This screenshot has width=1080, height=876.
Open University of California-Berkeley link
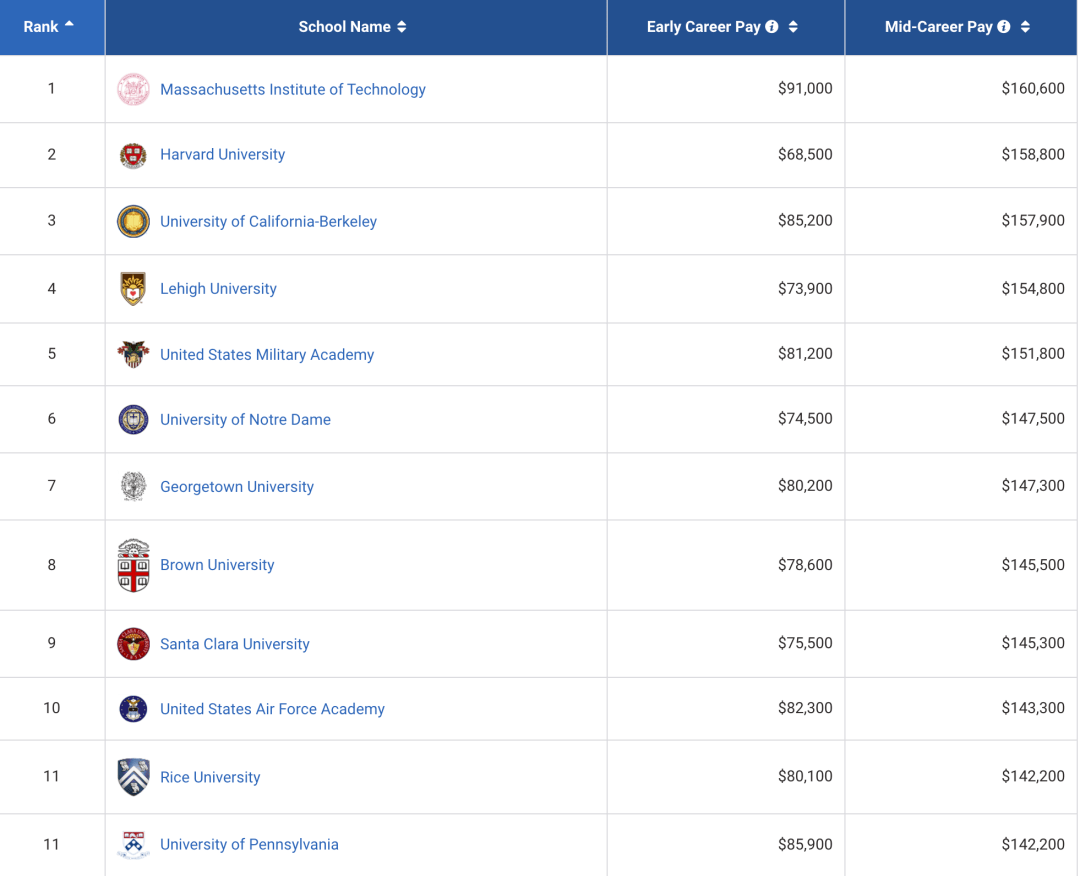[269, 221]
